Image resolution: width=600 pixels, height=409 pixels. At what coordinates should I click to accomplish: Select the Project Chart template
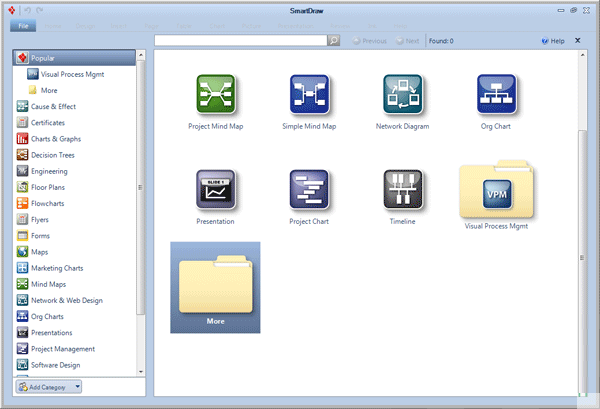pyautogui.click(x=310, y=190)
